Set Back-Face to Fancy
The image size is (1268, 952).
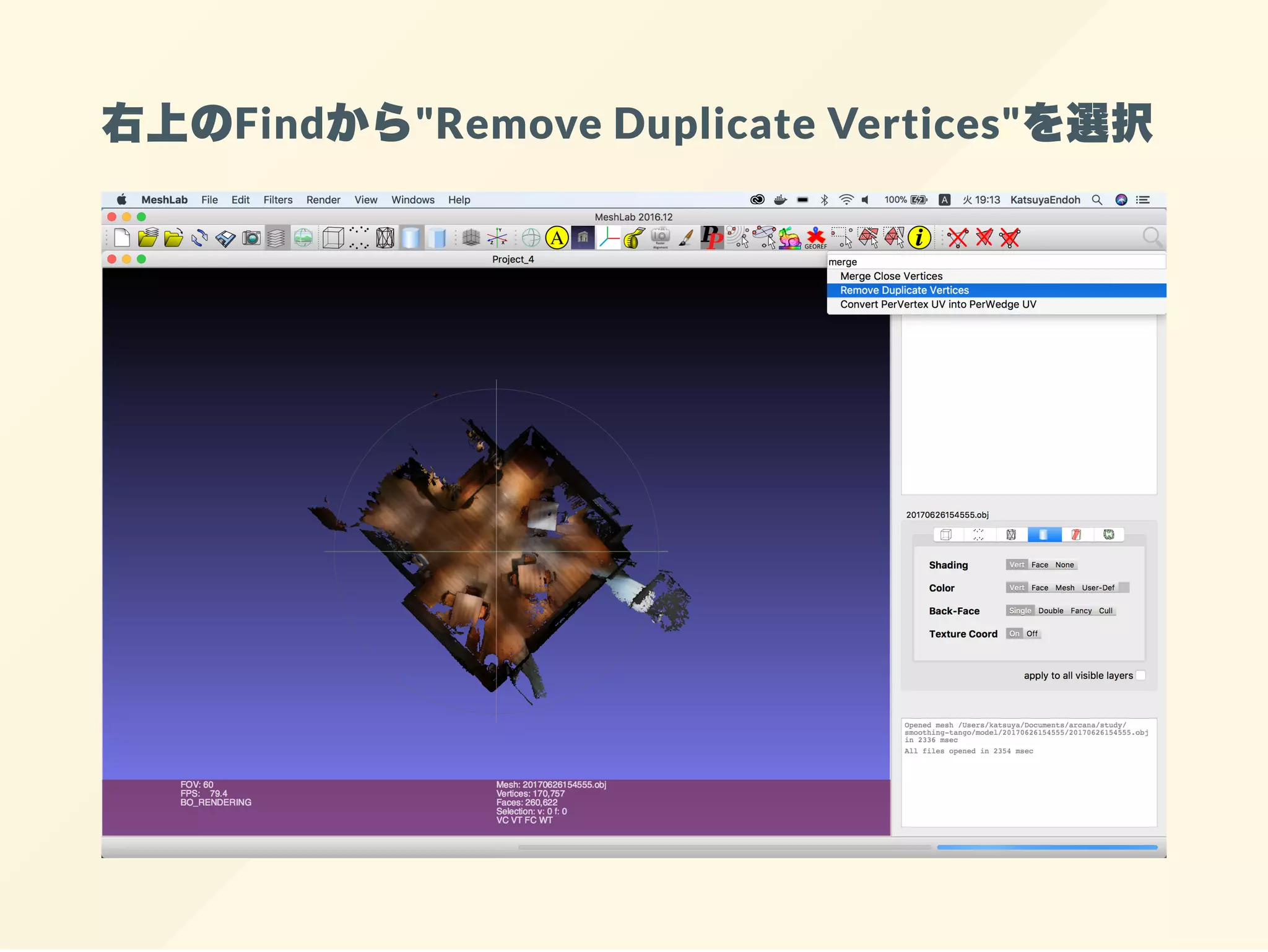point(1081,612)
